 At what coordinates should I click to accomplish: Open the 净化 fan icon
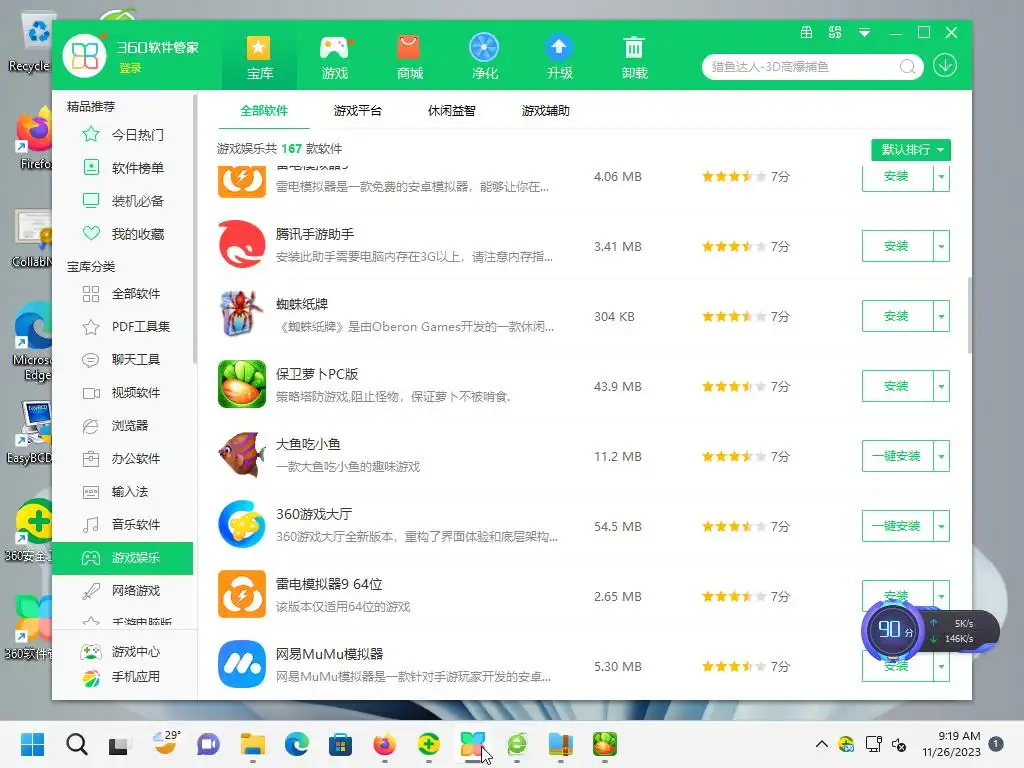[x=484, y=57]
